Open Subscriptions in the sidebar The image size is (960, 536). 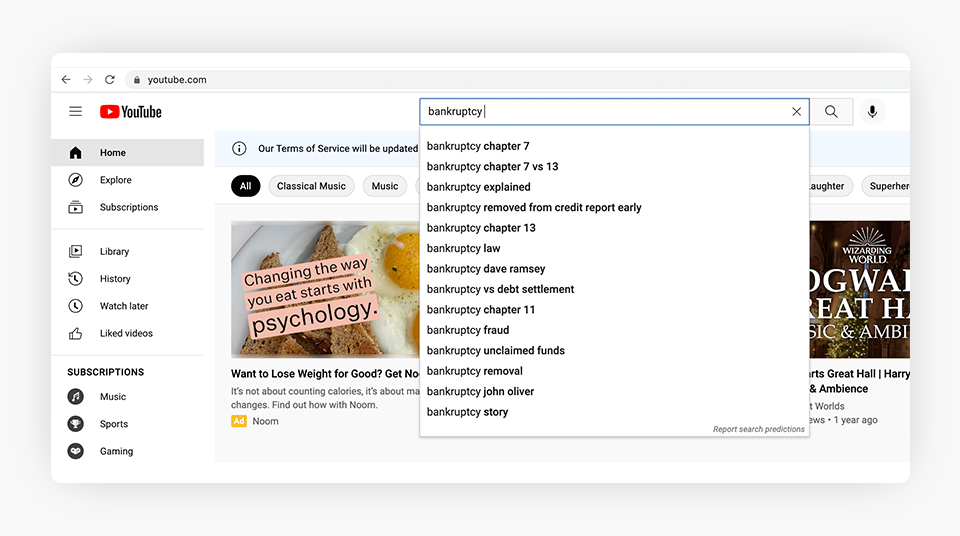click(x=128, y=207)
